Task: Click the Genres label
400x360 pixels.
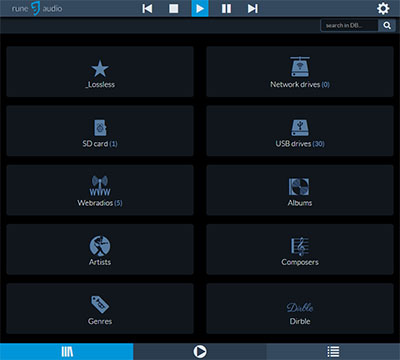Action: tap(100, 321)
